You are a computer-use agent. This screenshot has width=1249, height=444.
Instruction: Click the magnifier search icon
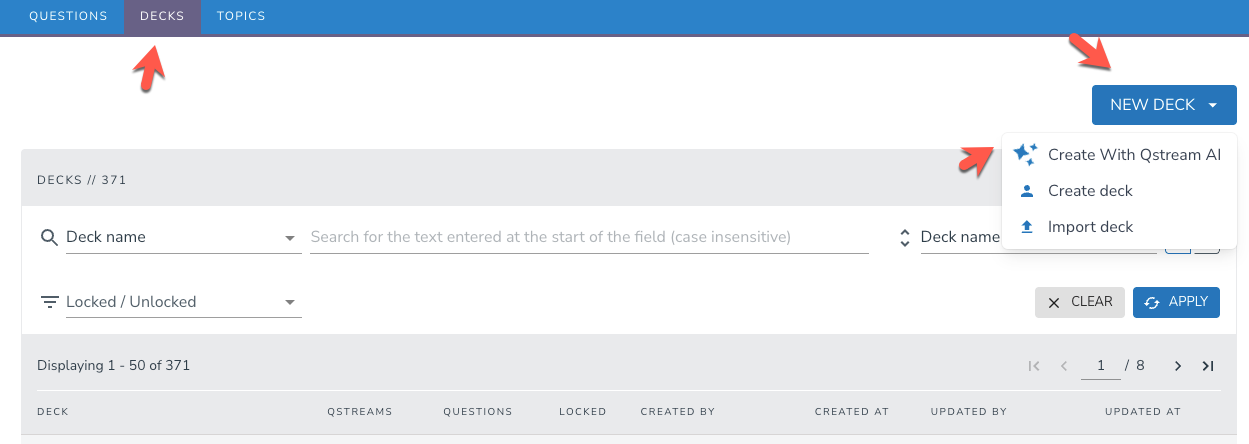pyautogui.click(x=49, y=238)
